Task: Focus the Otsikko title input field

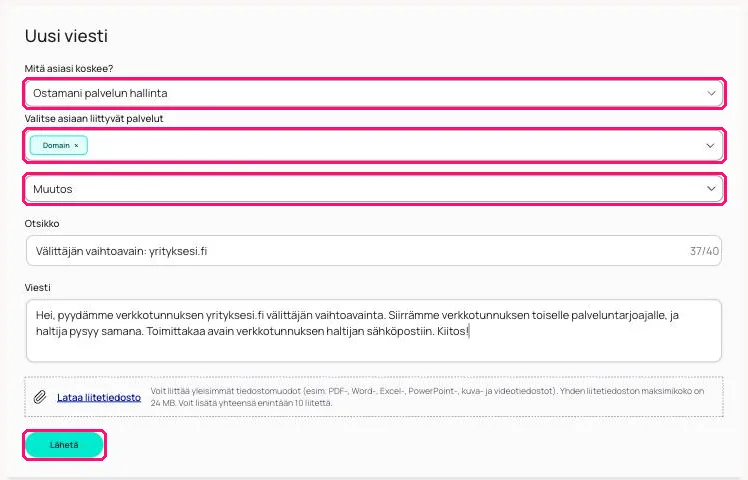Action: [374, 250]
